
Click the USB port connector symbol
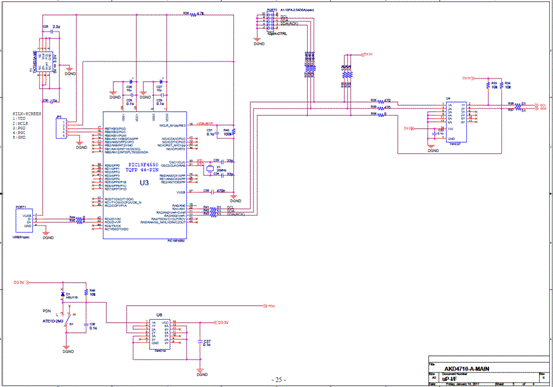[x=24, y=221]
